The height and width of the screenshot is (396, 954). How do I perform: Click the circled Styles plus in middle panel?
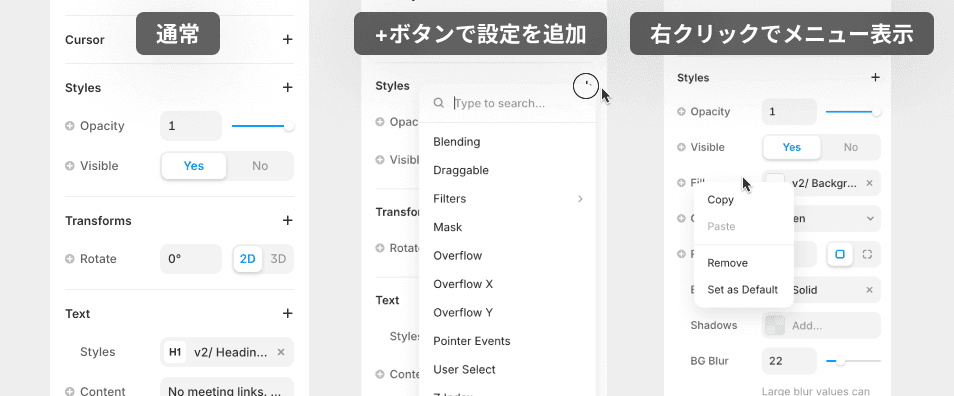[585, 86]
